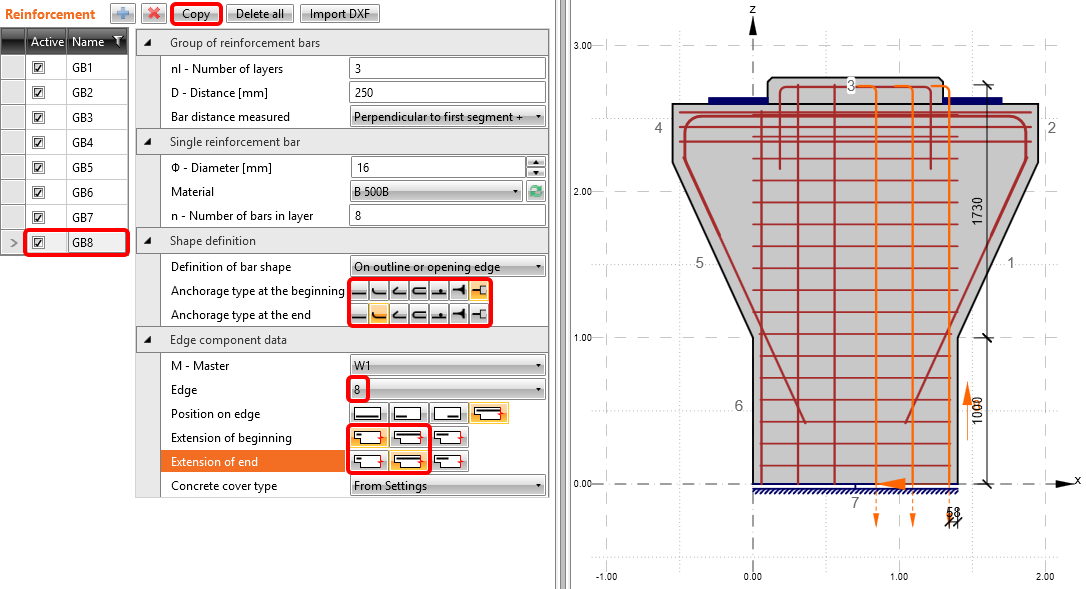Select last anchorage type icon at the end

[x=479, y=315]
